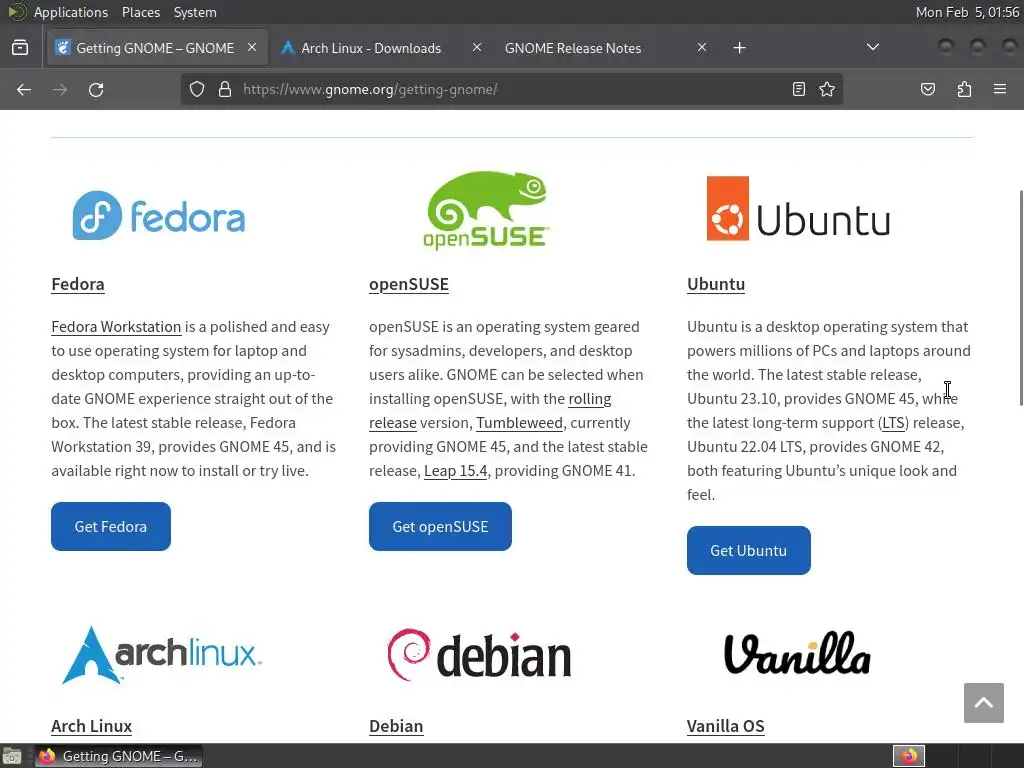Click the Ubuntu logo image

(x=798, y=208)
